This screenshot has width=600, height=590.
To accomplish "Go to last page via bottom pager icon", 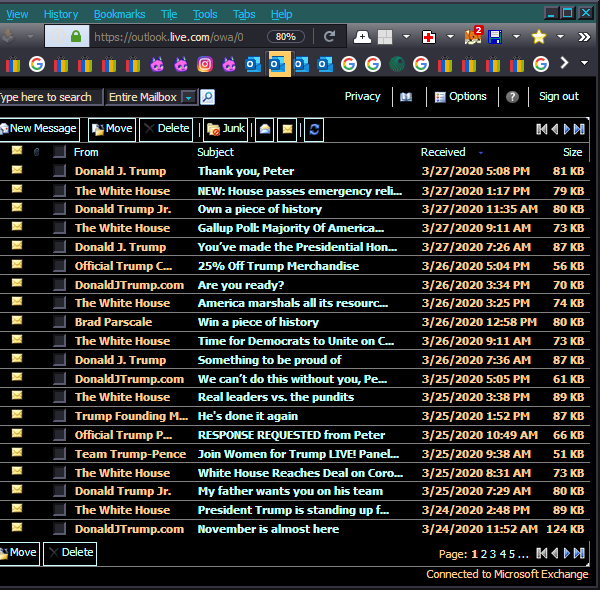I will tap(579, 553).
